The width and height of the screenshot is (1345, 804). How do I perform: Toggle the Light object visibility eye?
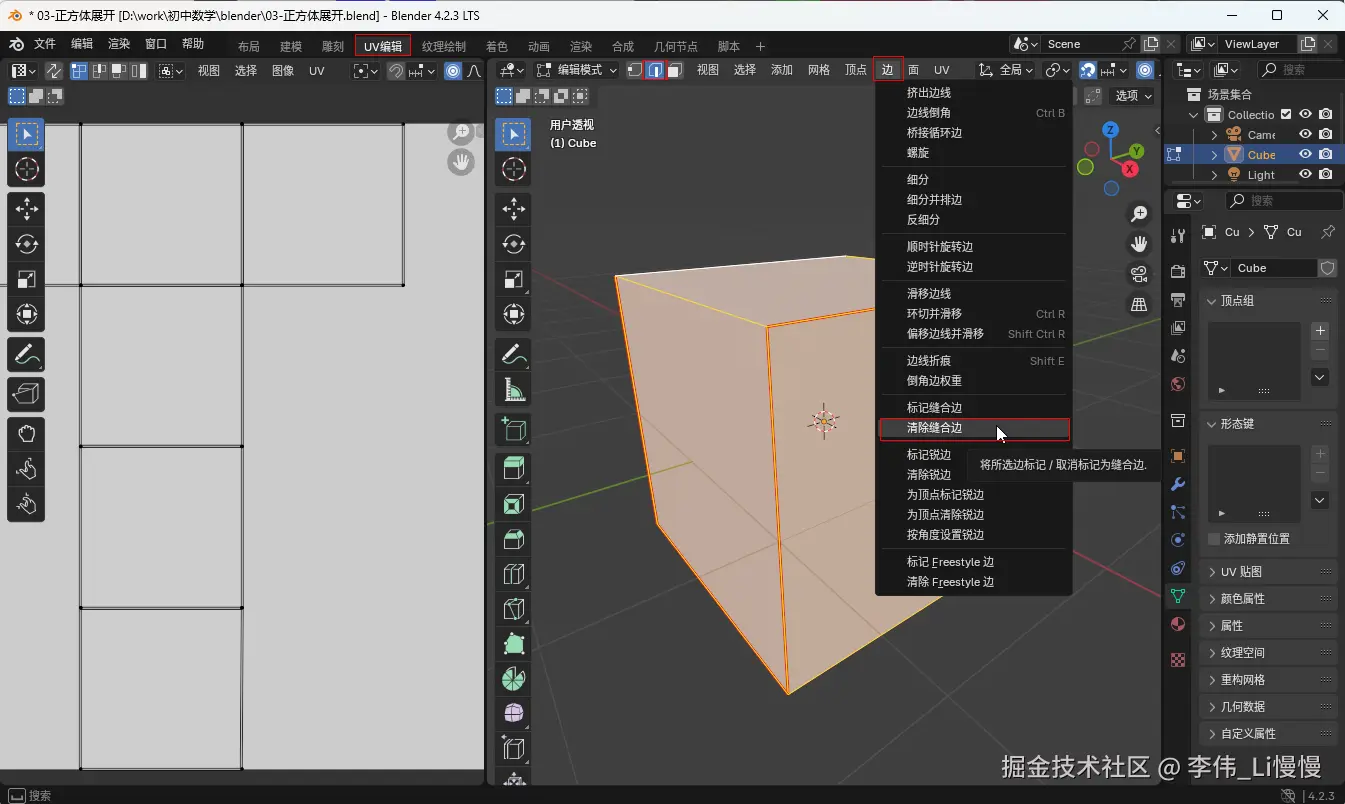tap(1305, 174)
